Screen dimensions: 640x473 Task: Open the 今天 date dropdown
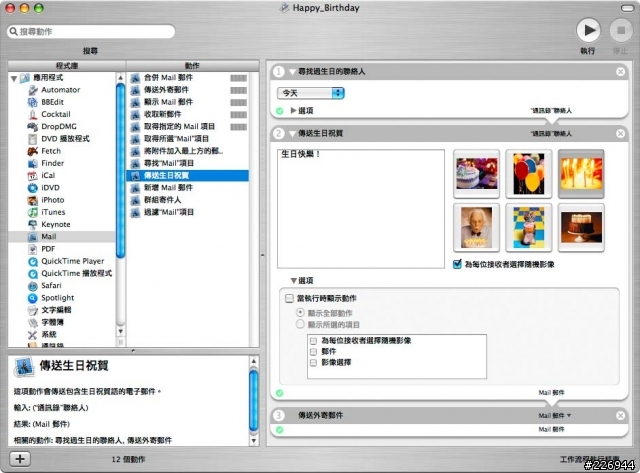pos(311,93)
